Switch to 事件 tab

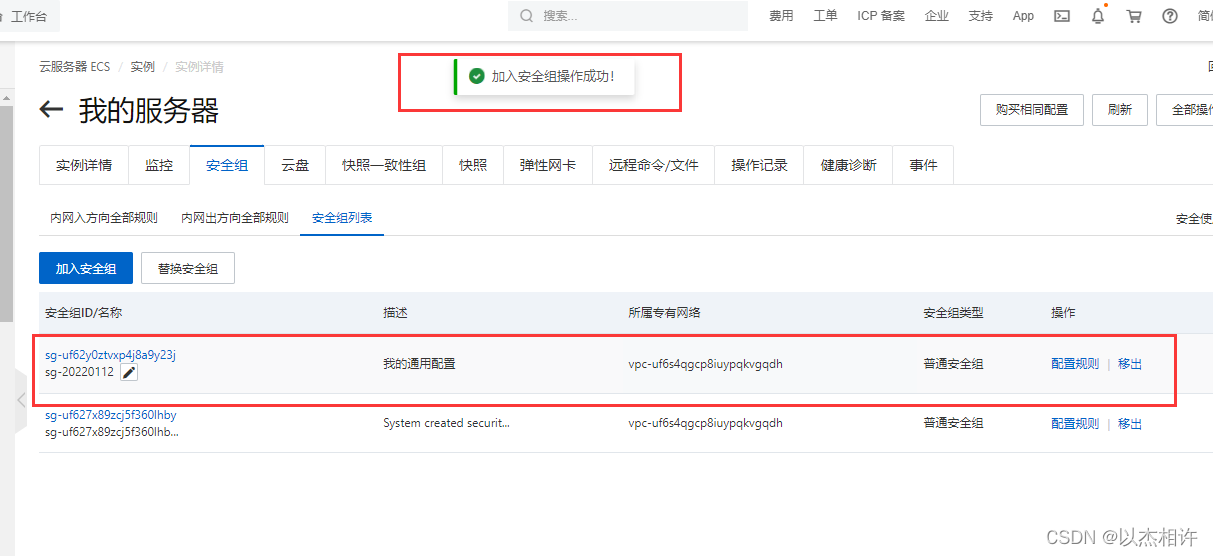[x=924, y=165]
